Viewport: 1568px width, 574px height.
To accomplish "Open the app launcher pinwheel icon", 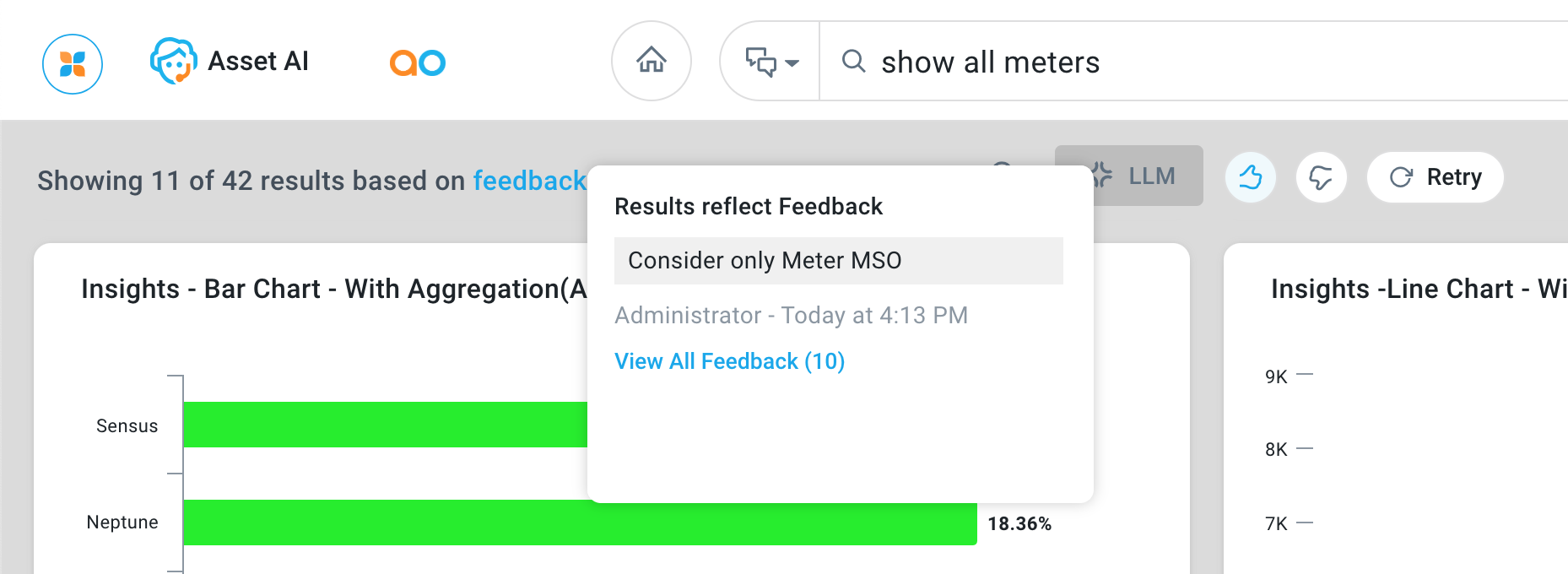I will point(73,64).
